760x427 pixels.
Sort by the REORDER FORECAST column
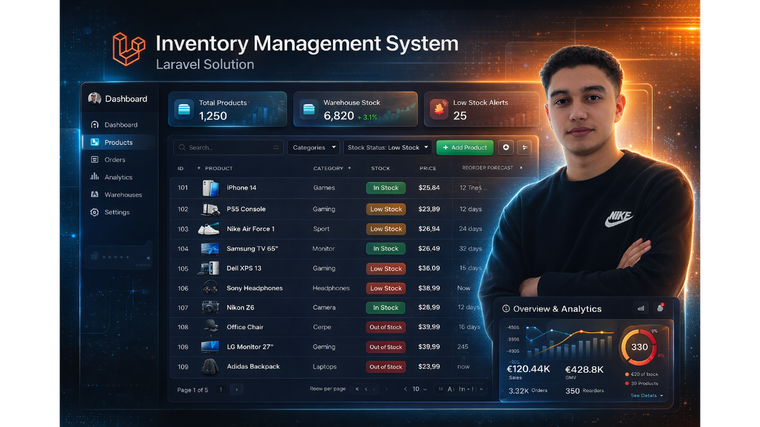point(488,168)
